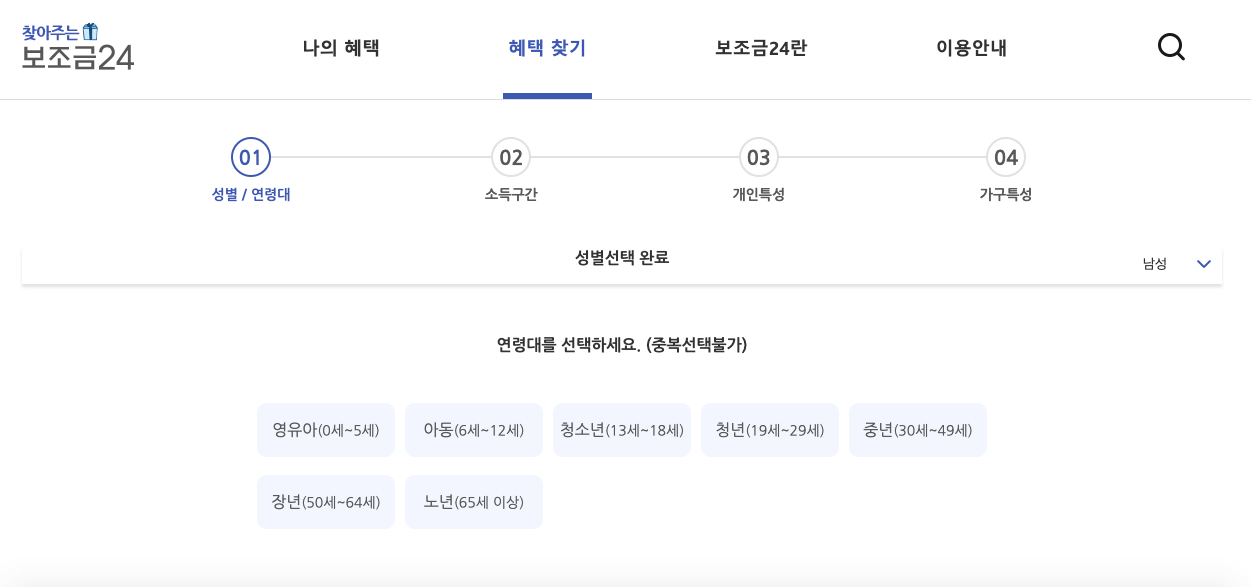Choose the 청년(19세~29세) age option

click(769, 430)
